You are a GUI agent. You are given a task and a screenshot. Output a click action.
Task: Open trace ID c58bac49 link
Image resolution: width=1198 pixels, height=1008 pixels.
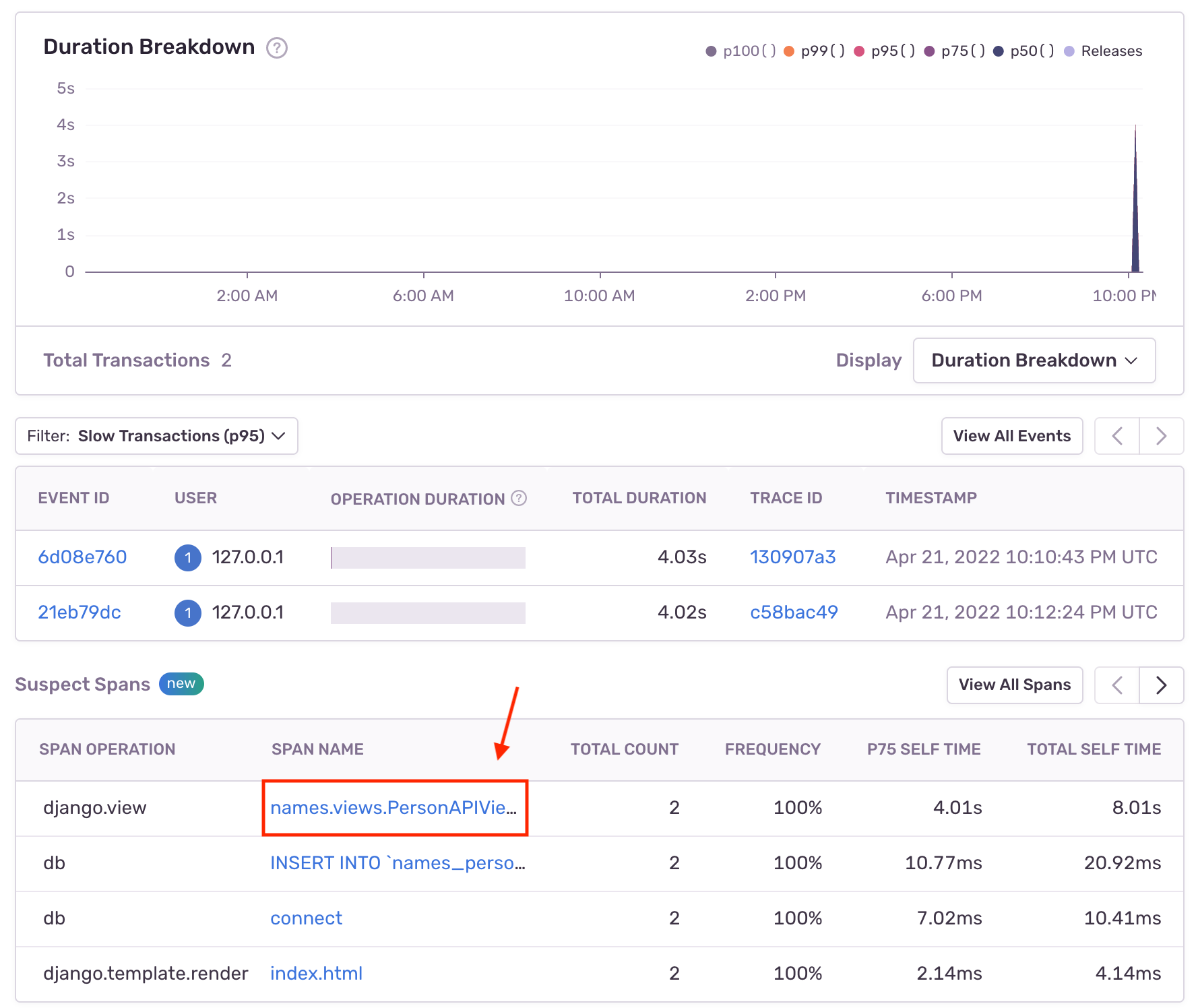tap(794, 612)
